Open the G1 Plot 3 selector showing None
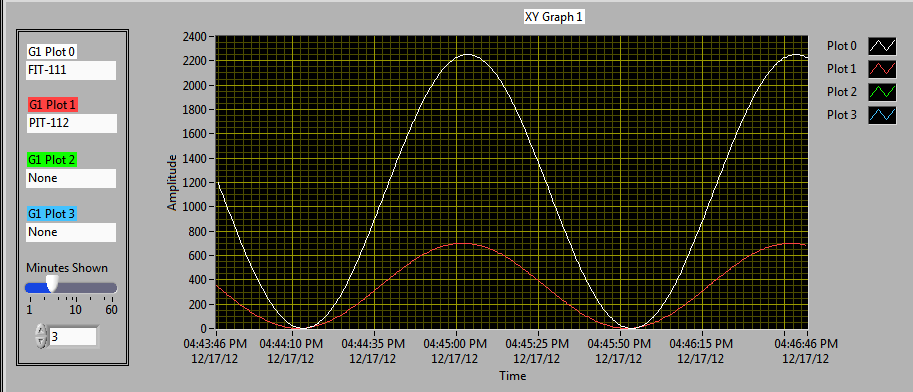This screenshot has width=913, height=392. 71,232
